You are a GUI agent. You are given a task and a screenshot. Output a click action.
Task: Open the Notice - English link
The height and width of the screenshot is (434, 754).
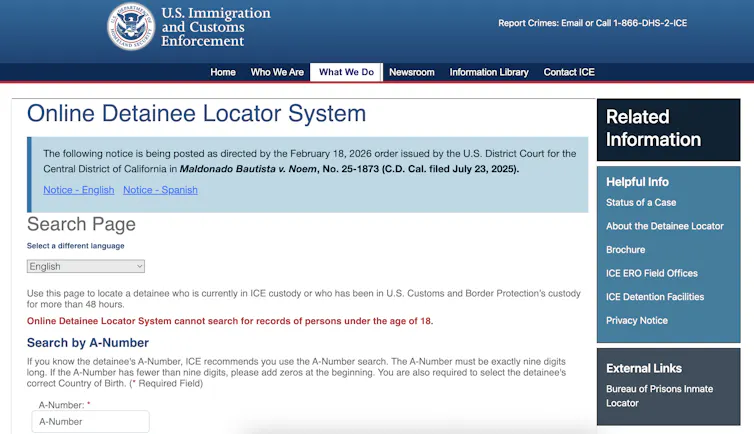[79, 190]
